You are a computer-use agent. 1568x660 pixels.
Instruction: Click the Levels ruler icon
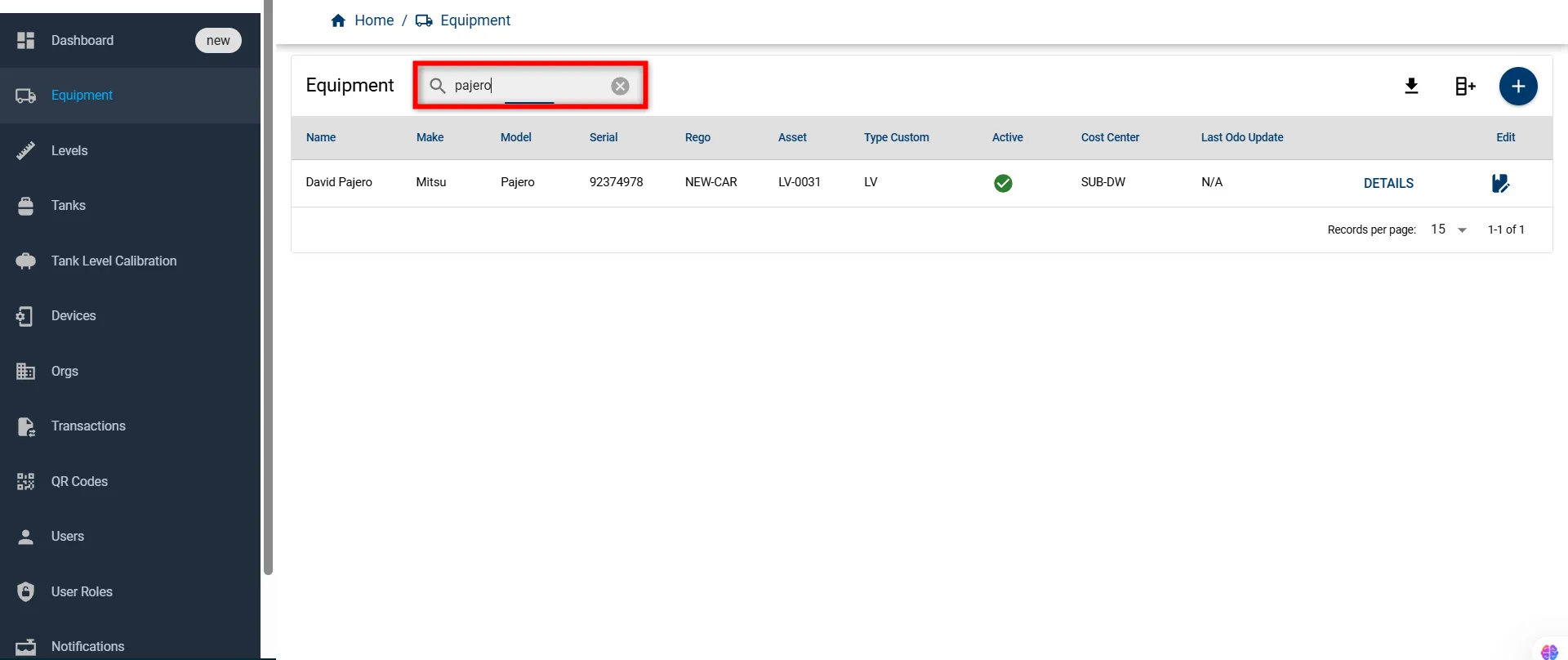click(x=26, y=150)
